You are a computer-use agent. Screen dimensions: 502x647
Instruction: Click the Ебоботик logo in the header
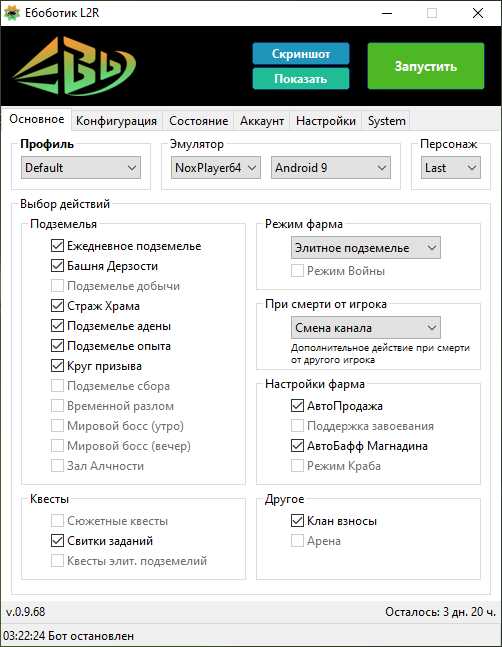click(74, 66)
